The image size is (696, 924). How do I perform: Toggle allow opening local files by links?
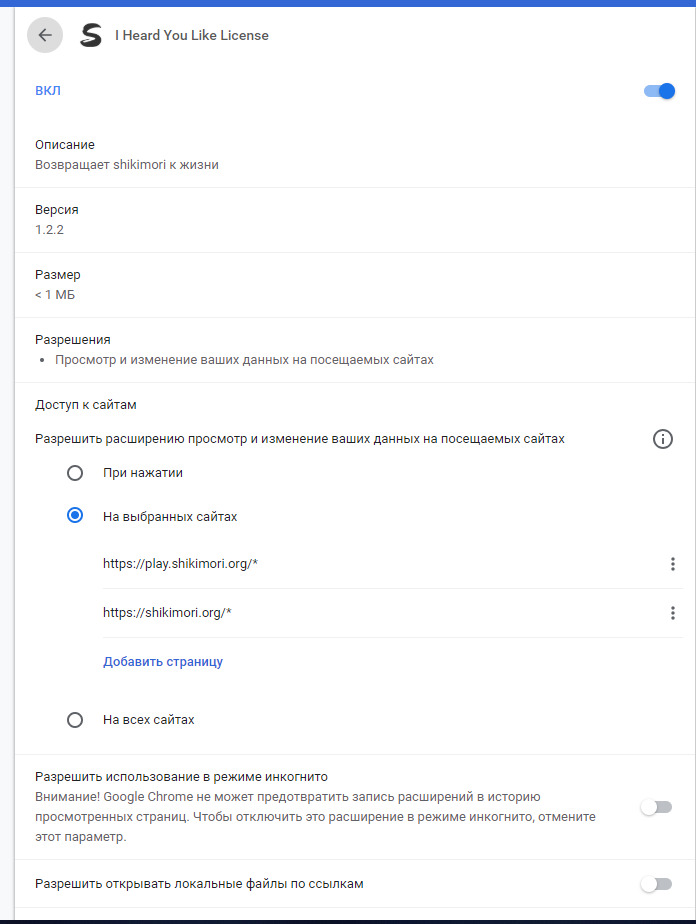(657, 884)
